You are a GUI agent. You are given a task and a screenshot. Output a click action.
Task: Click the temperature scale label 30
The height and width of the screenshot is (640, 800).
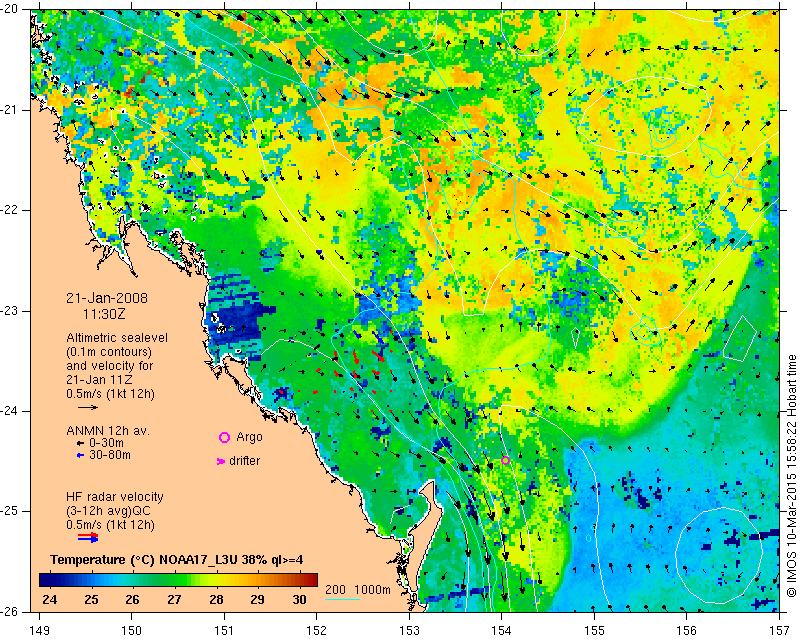point(299,599)
